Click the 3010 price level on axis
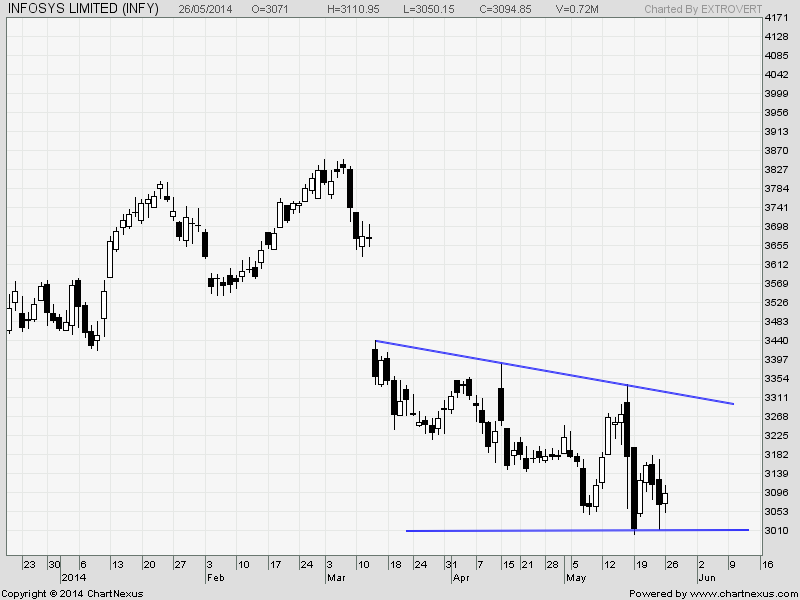800x600 pixels. [777, 531]
